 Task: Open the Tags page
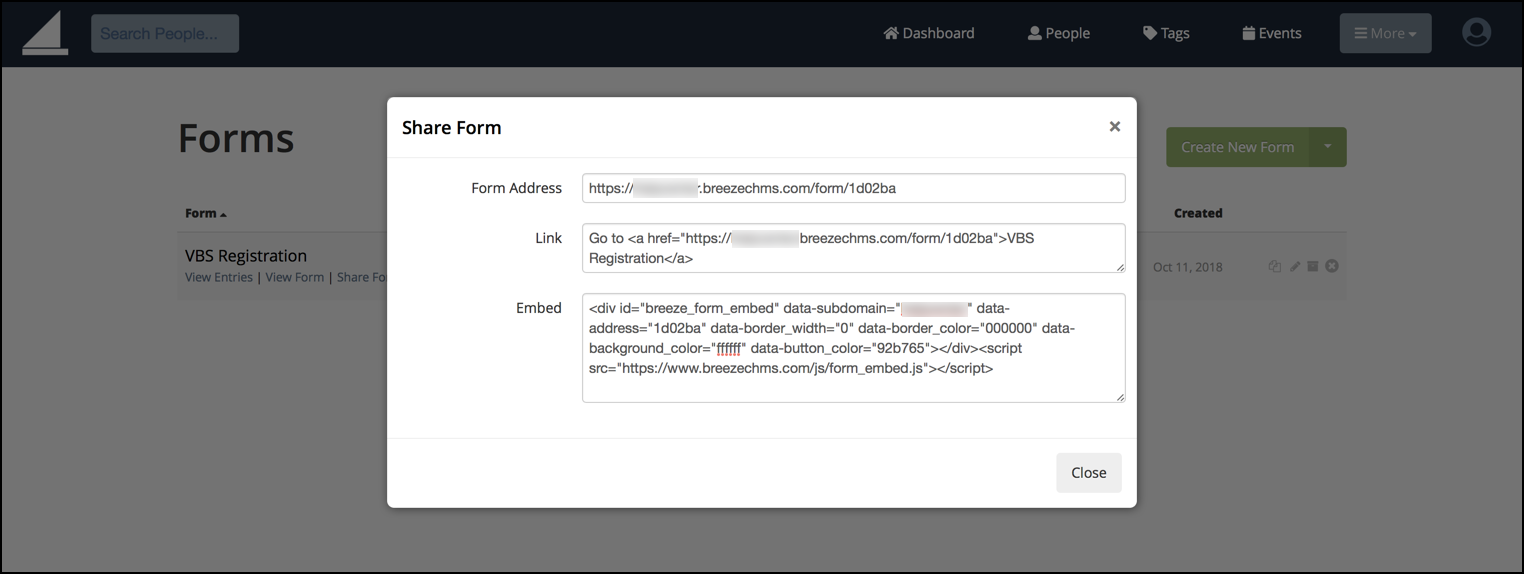click(1166, 33)
